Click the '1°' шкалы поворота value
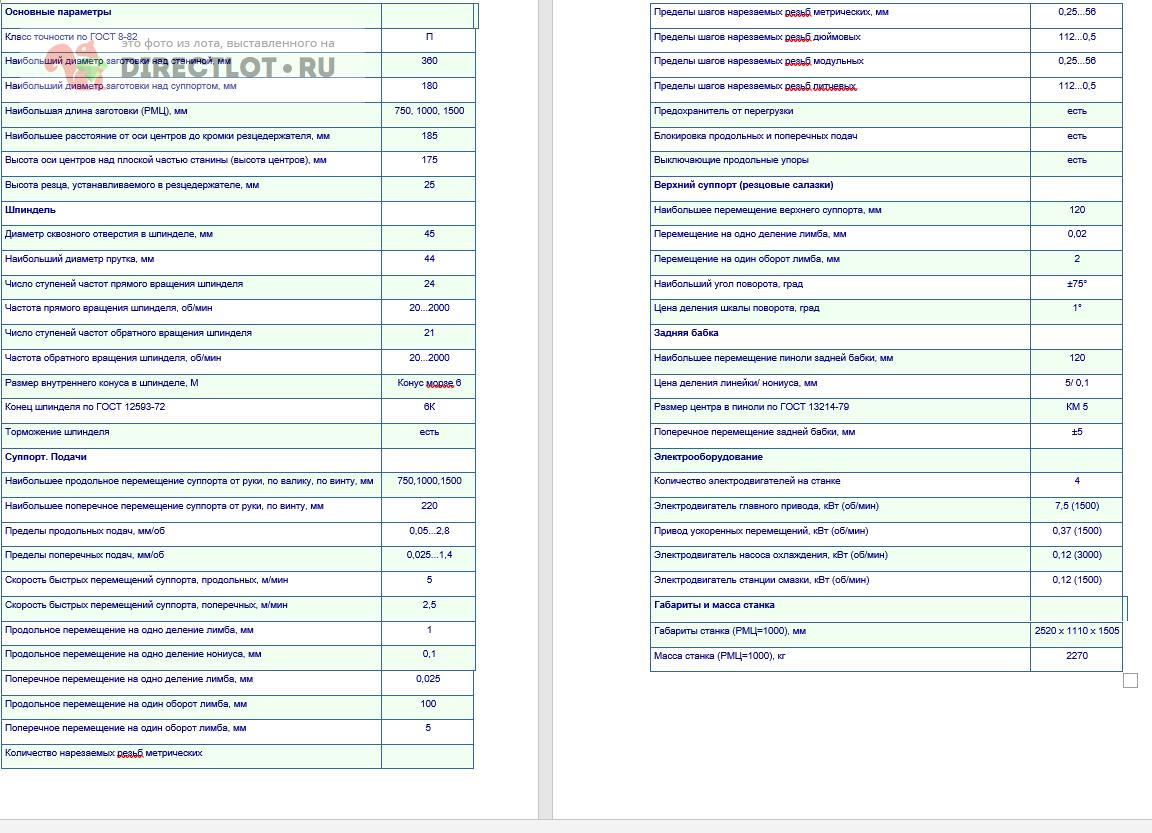This screenshot has height=833, width=1152. pos(1077,309)
